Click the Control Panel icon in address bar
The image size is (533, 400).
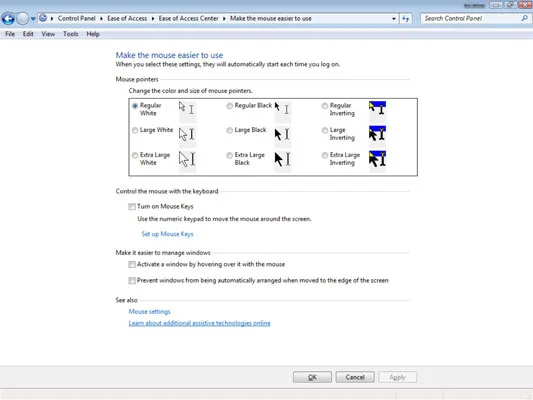43,18
